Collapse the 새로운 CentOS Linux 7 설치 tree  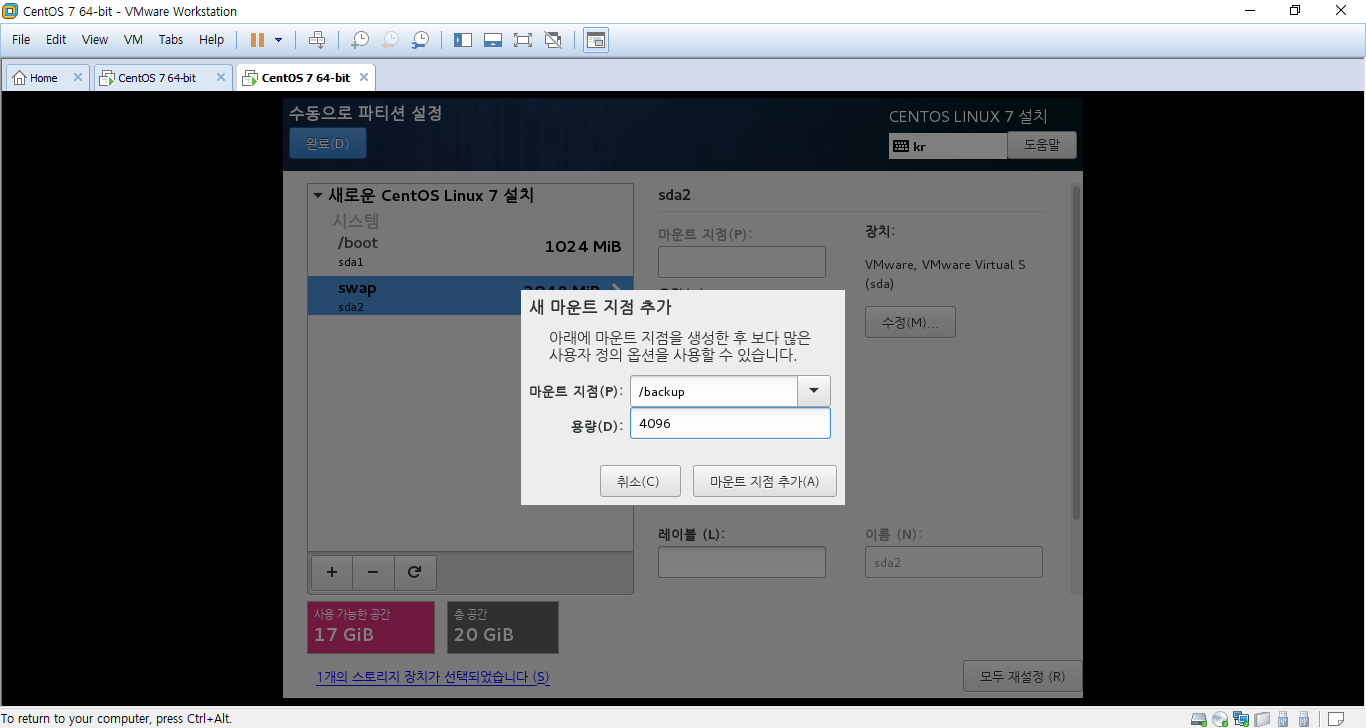coord(318,195)
